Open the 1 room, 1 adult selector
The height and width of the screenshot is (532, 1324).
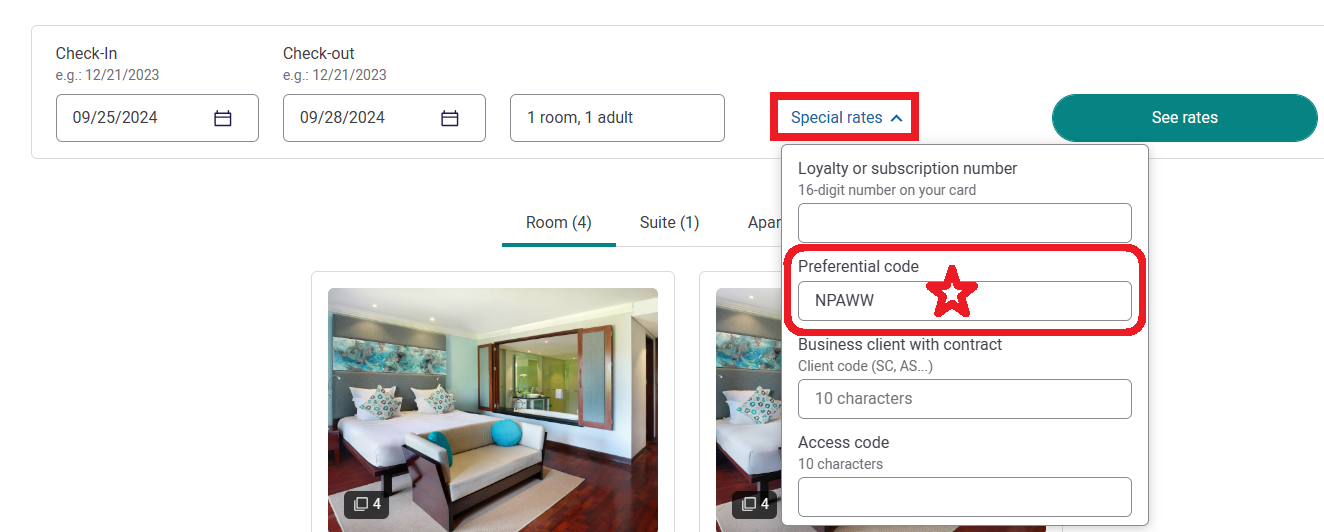617,118
